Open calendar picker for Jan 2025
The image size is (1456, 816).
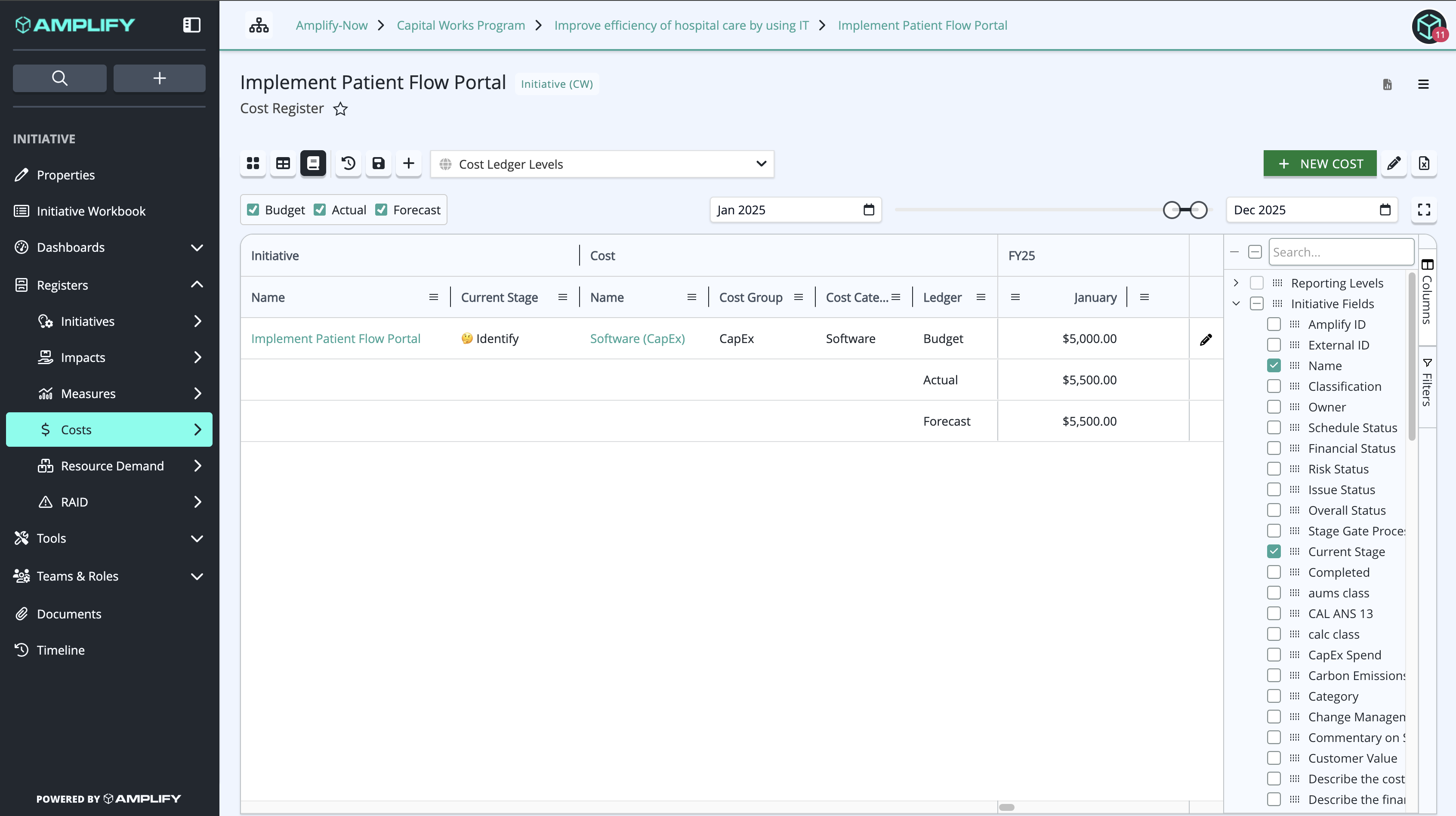(x=869, y=210)
